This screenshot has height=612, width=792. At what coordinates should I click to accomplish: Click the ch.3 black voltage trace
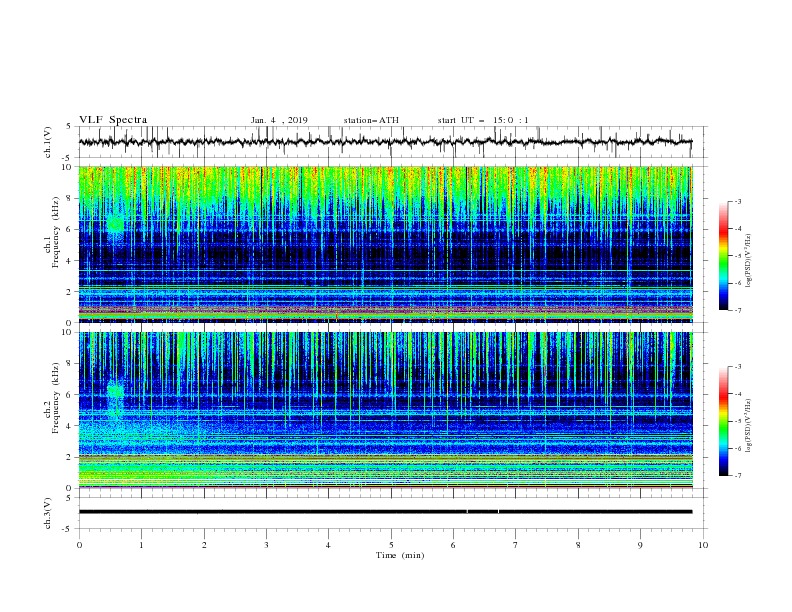385,512
